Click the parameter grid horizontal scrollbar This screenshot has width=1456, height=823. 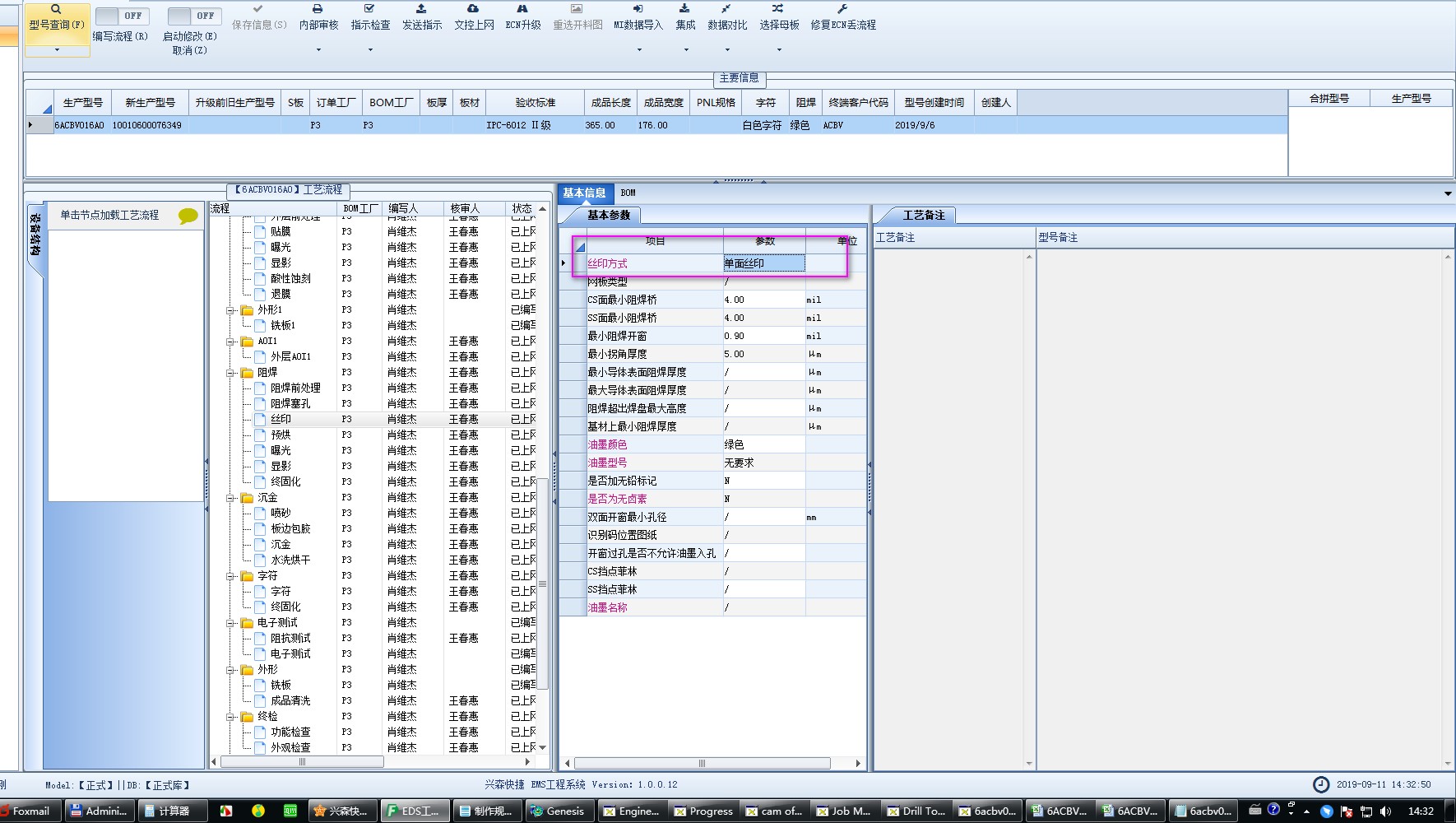coord(702,763)
